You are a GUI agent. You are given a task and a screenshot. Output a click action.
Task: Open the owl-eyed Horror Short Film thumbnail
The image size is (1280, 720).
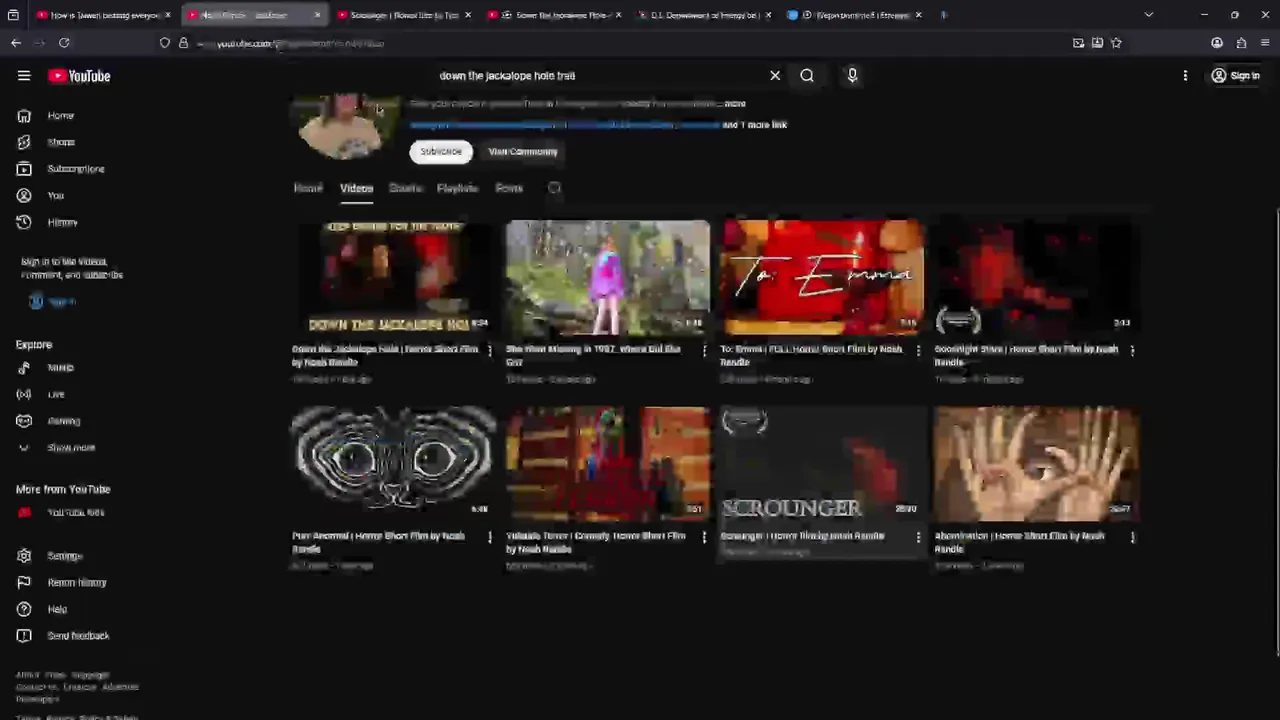(393, 464)
